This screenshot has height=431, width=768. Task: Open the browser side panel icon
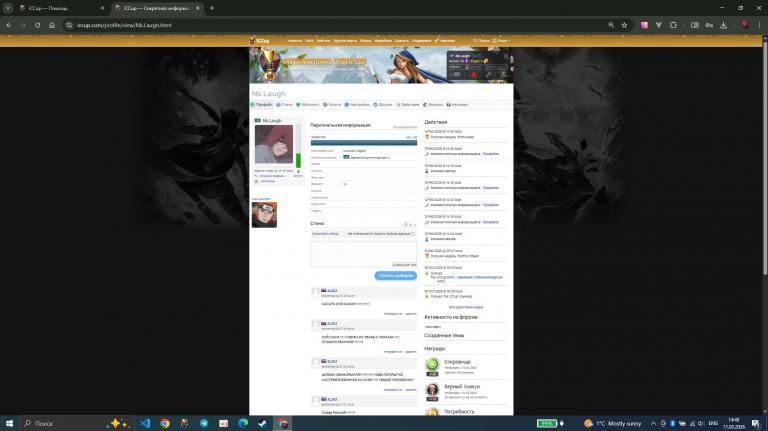pyautogui.click(x=695, y=25)
